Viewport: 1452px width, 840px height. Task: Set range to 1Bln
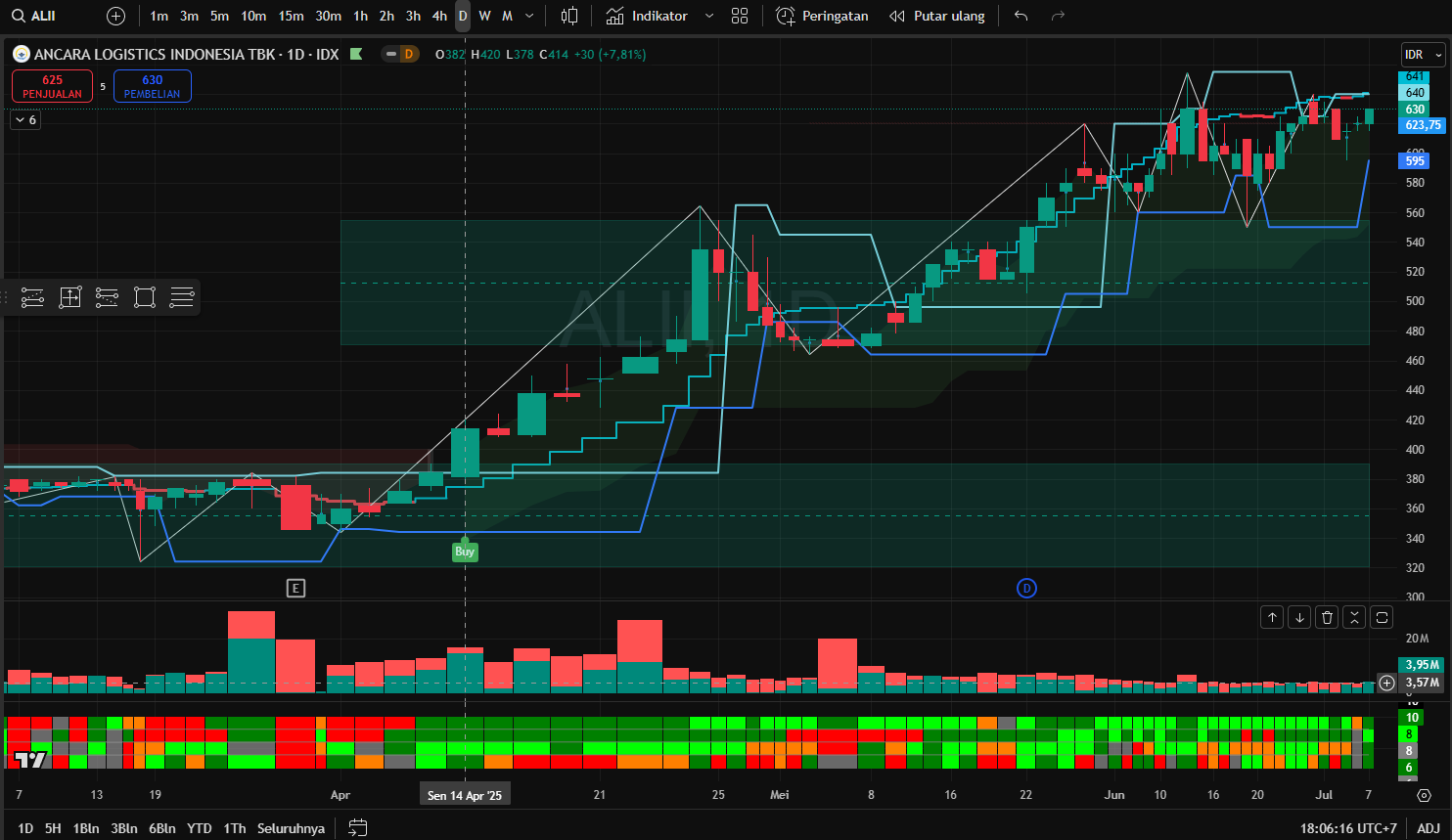86,828
